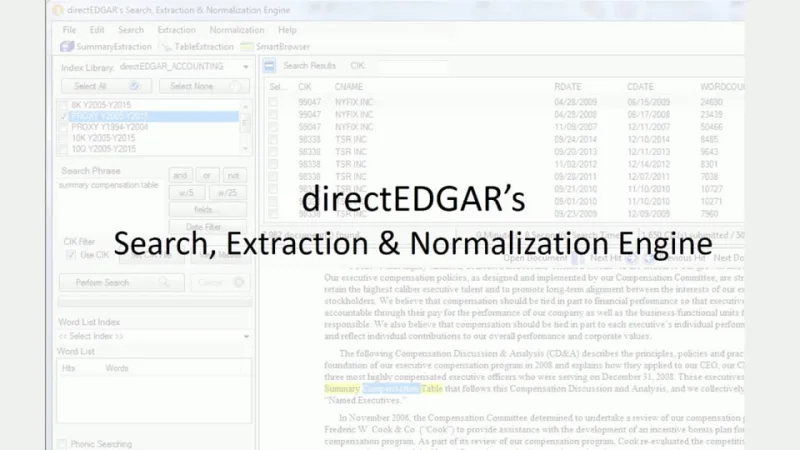Screen dimensions: 800x450
Task: Insert the w/5 proximity operator
Action: point(187,193)
